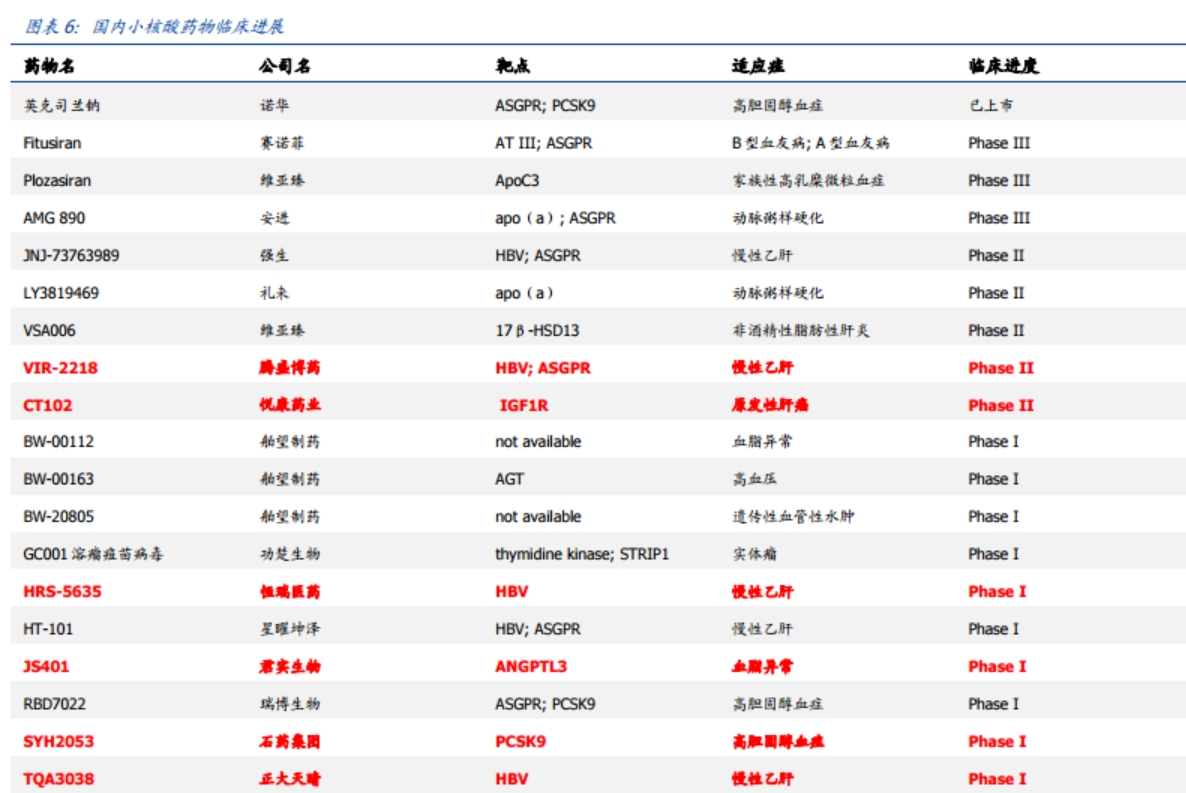This screenshot has width=1186, height=793.
Task: Click the target 'apo (a); ASGPR'
Action: click(x=555, y=218)
